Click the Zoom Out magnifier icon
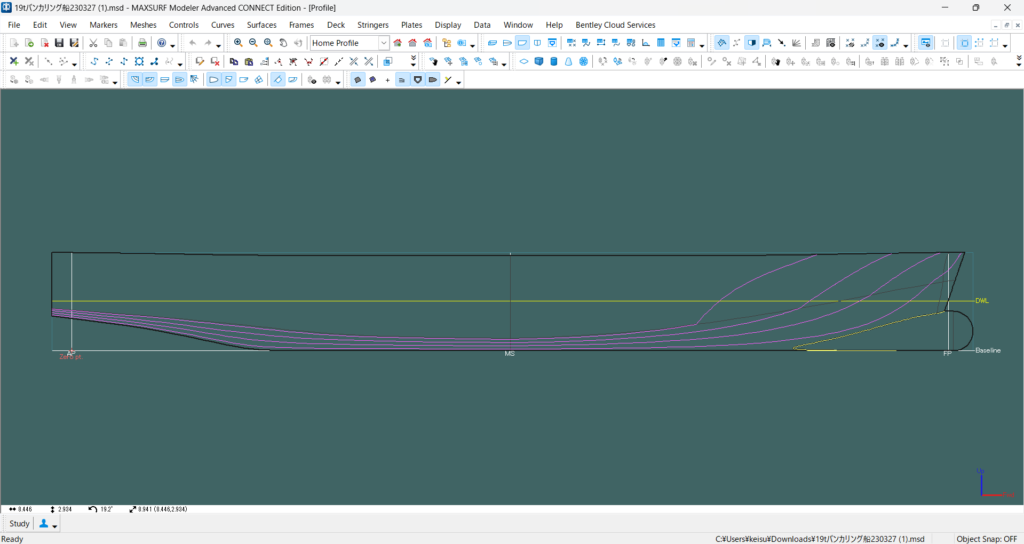The image size is (1024, 544). [253, 43]
